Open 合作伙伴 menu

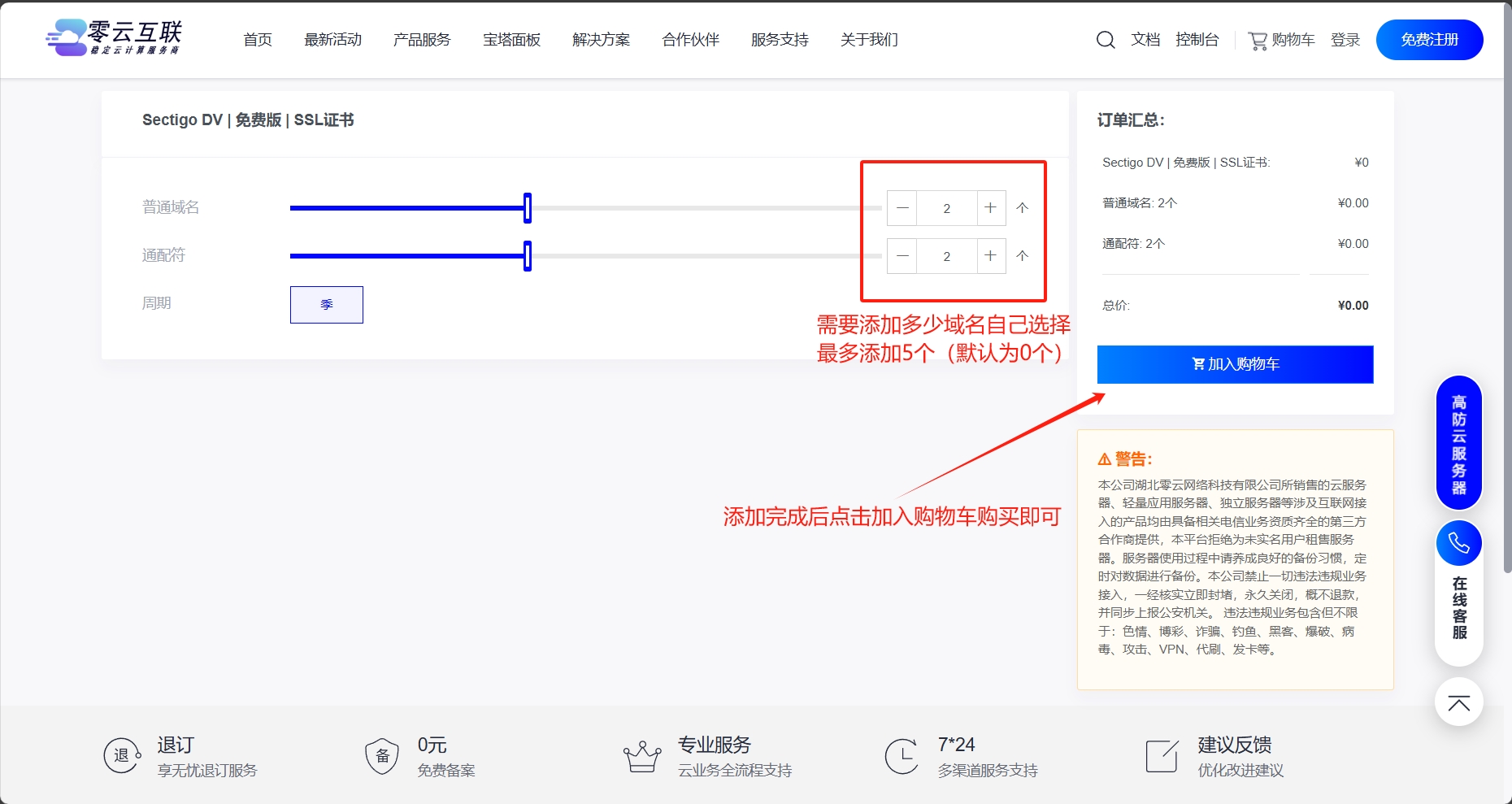coord(690,40)
